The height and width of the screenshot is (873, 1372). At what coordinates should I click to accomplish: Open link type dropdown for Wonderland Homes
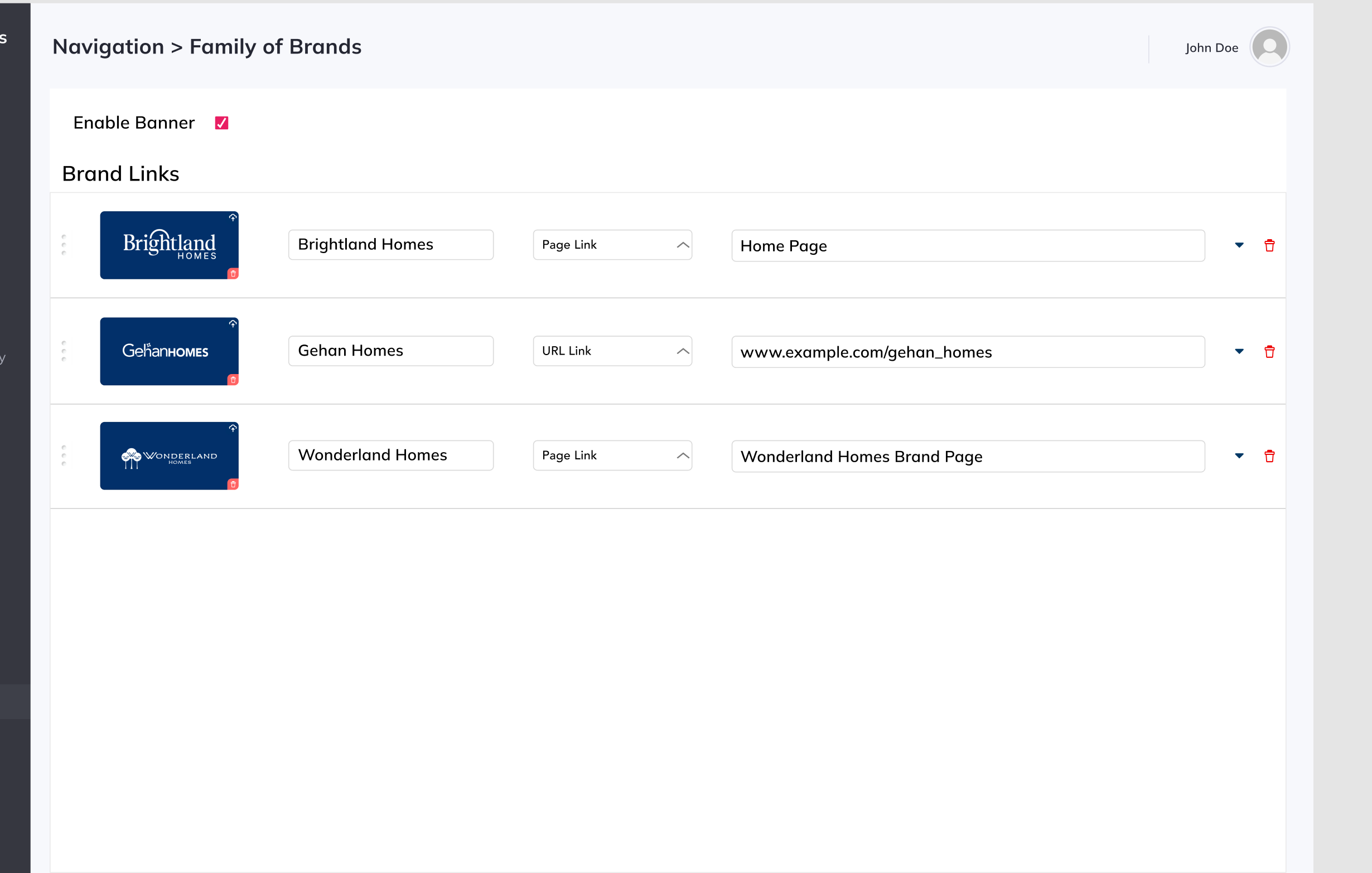612,455
